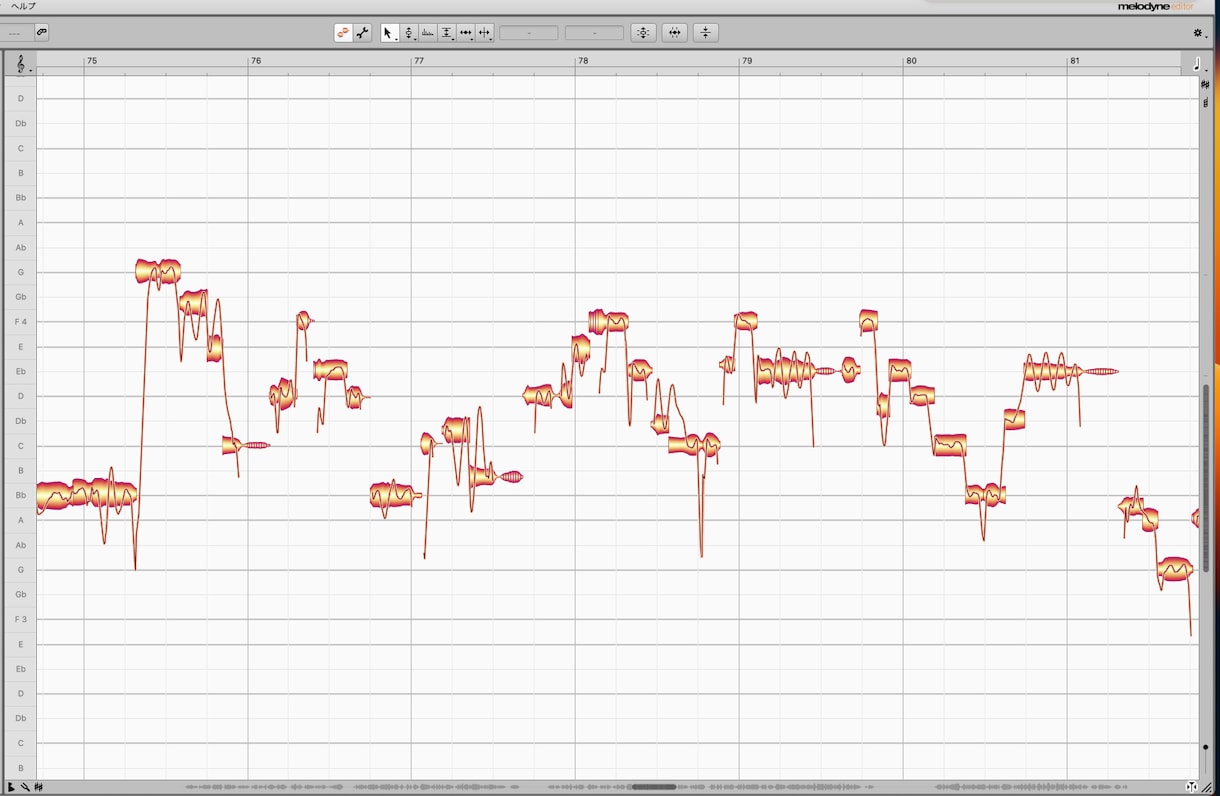1220x796 pixels.
Task: Open the Correct Pitch macro
Action: point(643,33)
